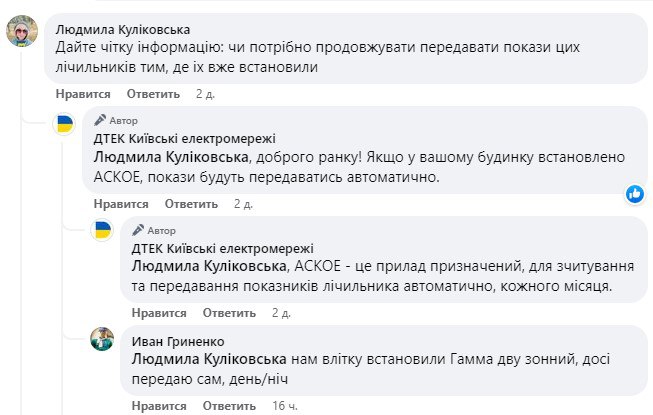Reply to second ДТЕК comment
653x415 pixels.
pos(229,313)
